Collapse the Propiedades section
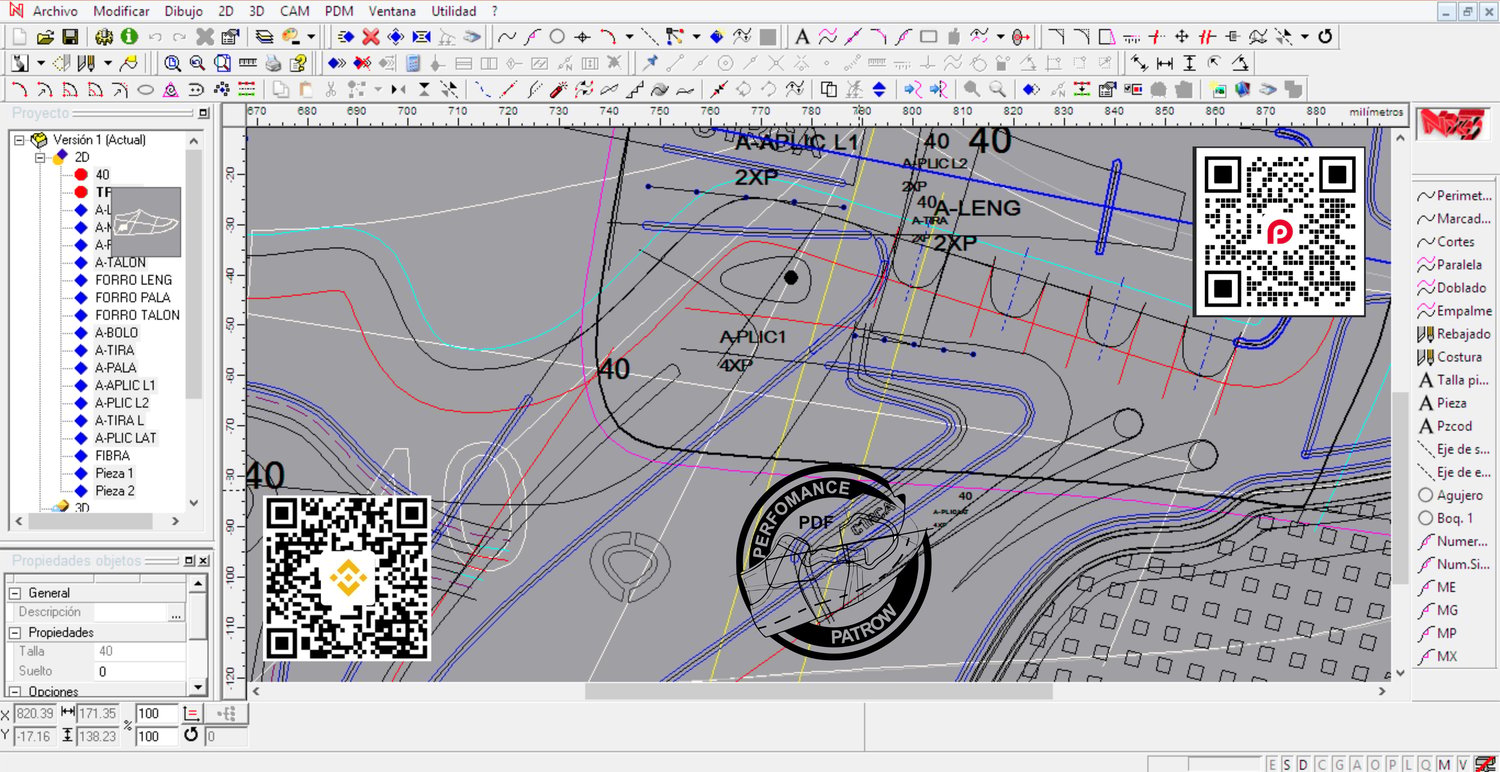 (15, 632)
